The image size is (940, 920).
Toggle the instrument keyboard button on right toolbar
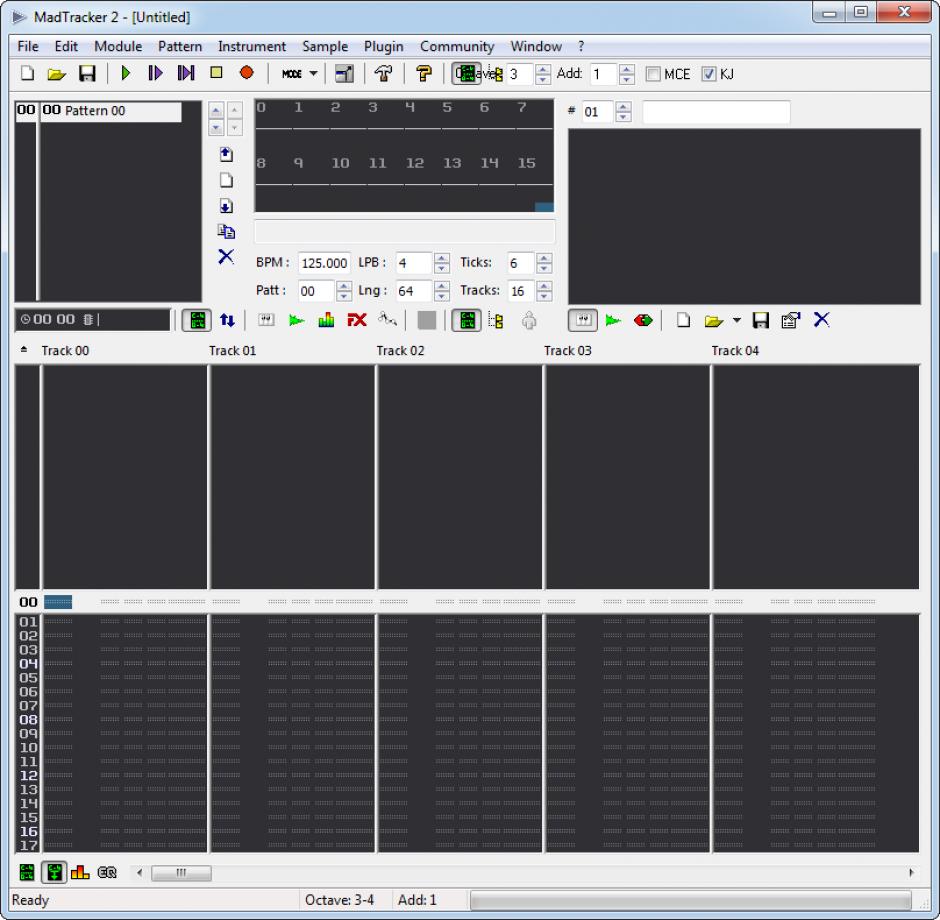point(583,321)
